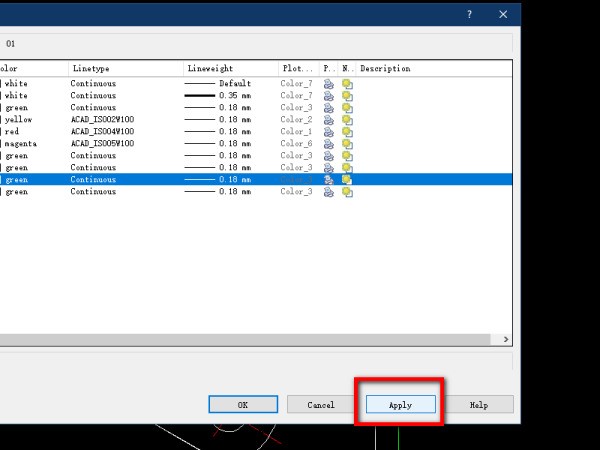Viewport: 600px width, 450px height.
Task: Open linetype picker for ACAD_ISO05W100
Action: [x=102, y=144]
